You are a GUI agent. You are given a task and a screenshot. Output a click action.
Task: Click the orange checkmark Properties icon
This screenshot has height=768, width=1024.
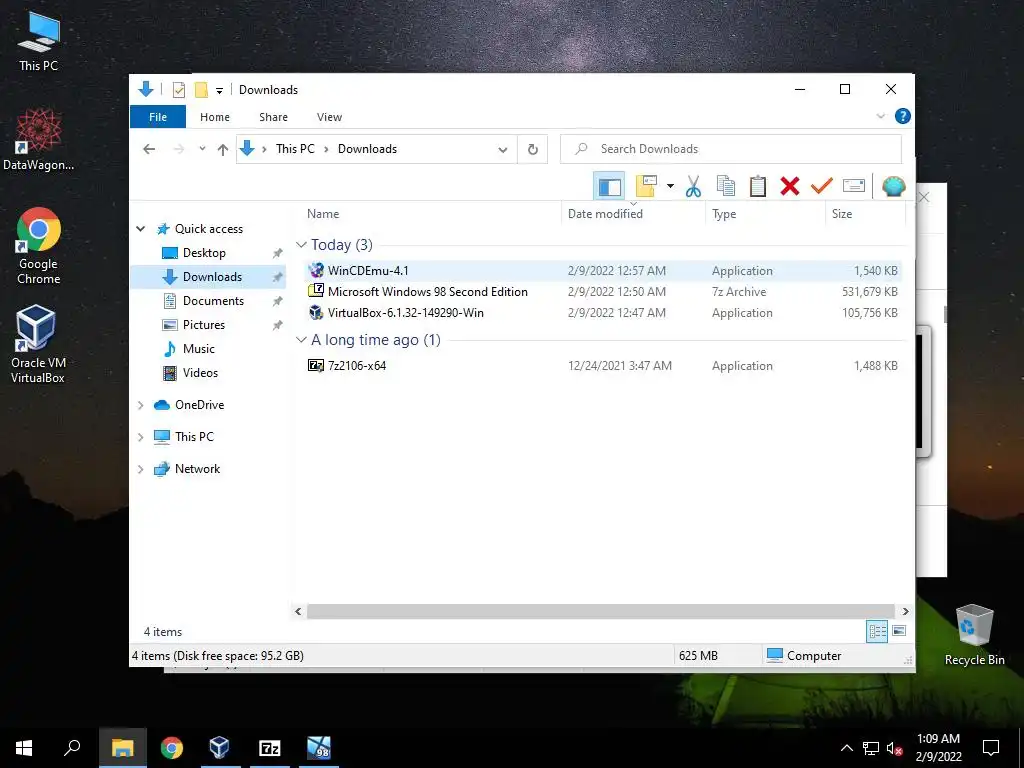[x=822, y=187]
